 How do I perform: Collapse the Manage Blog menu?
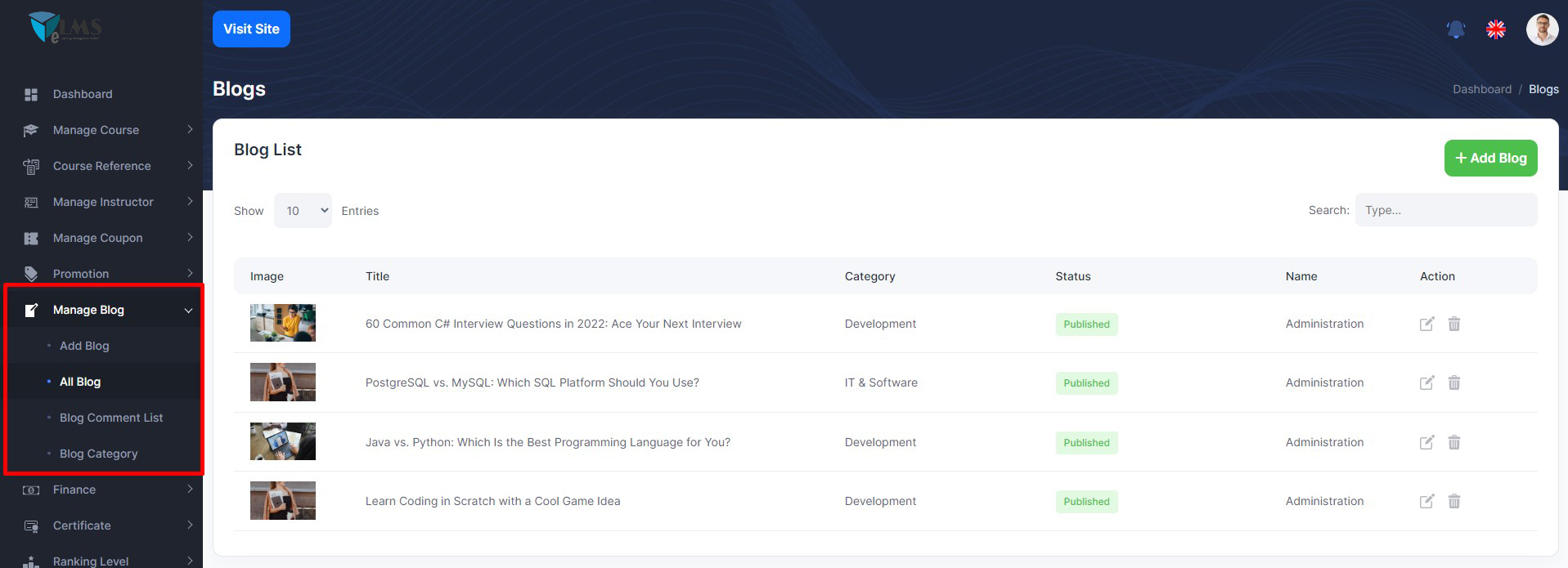pos(88,310)
